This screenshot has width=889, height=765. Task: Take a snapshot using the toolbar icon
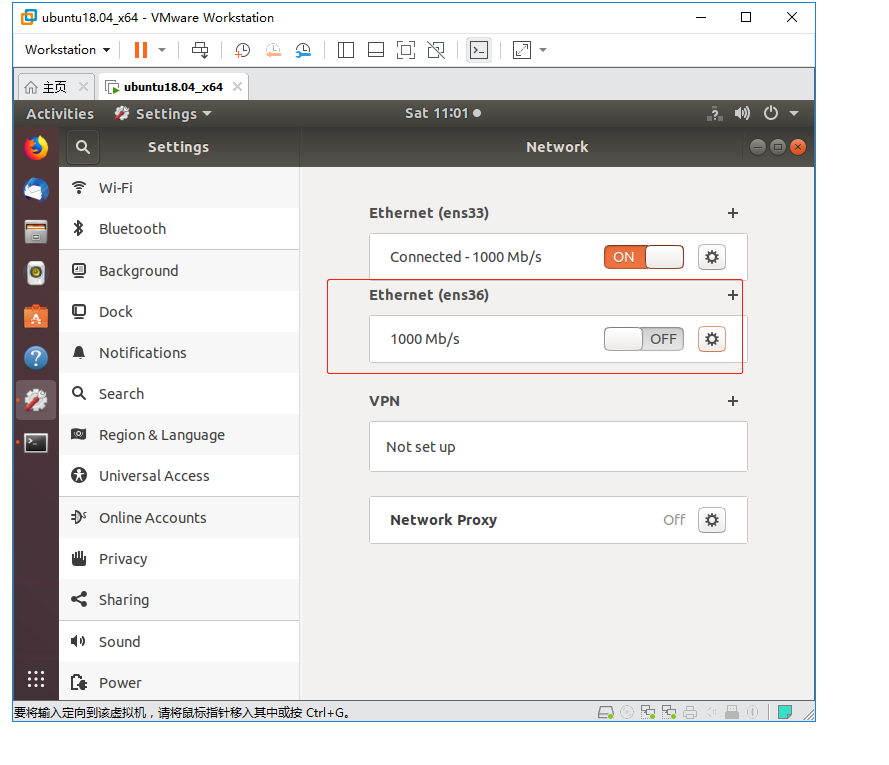click(241, 49)
